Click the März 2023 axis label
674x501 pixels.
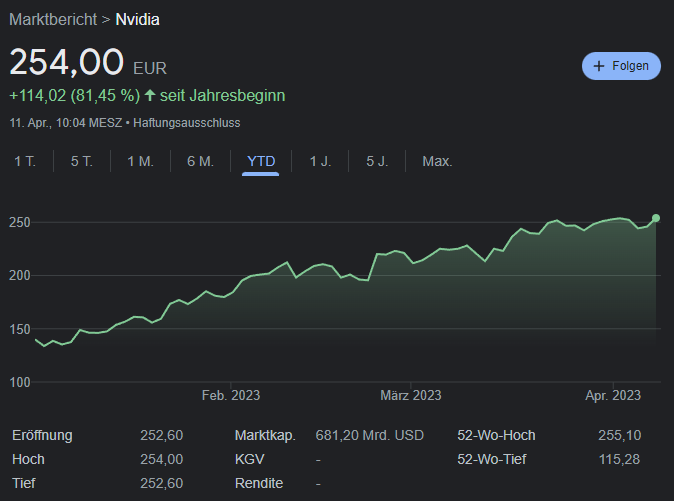411,396
